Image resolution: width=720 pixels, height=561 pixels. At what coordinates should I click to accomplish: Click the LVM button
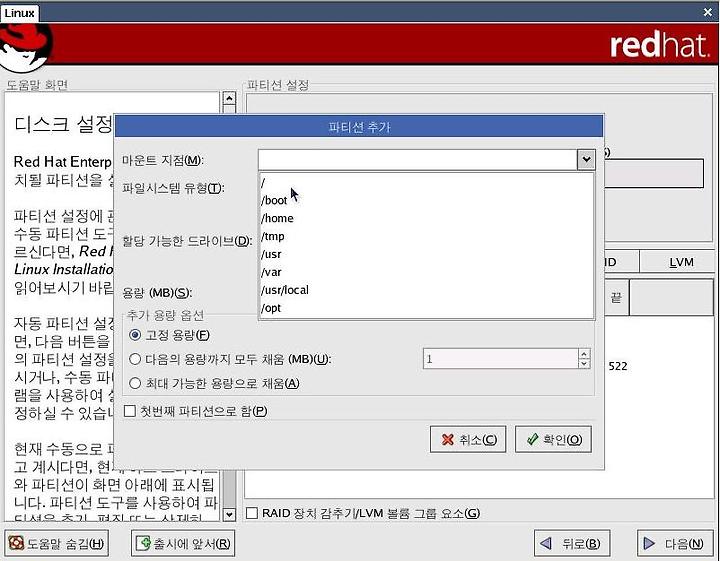[x=677, y=262]
